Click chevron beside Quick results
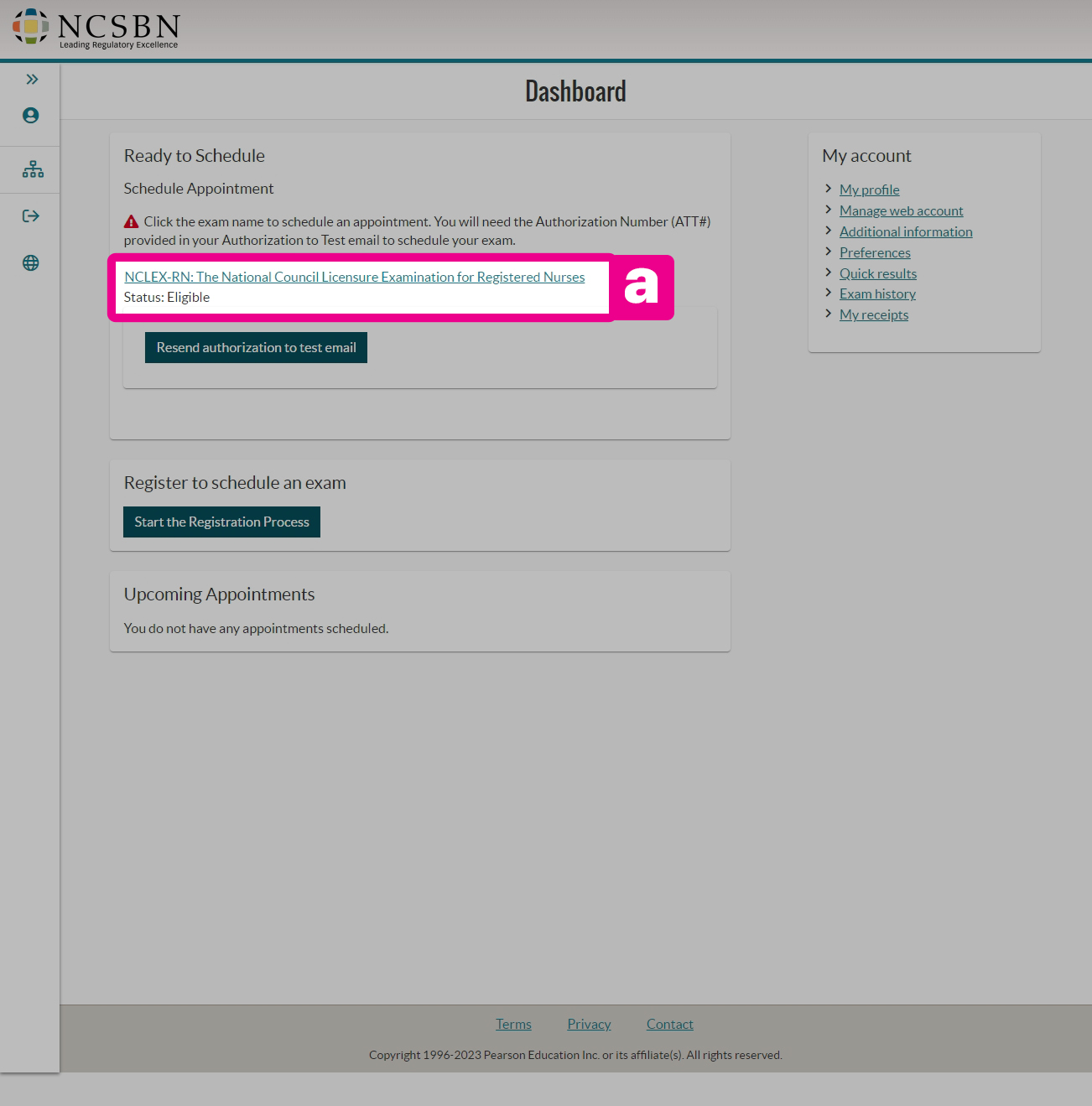The height and width of the screenshot is (1106, 1092). click(828, 273)
